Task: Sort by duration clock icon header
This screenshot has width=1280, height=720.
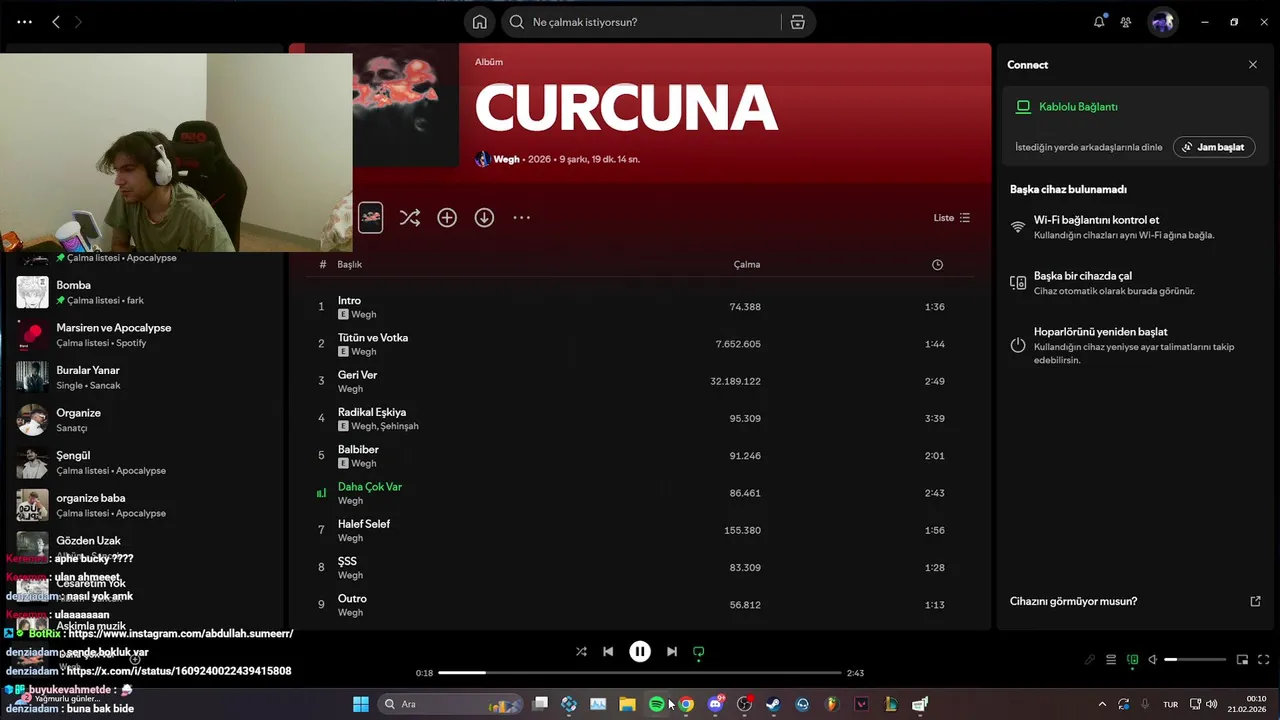Action: (937, 264)
